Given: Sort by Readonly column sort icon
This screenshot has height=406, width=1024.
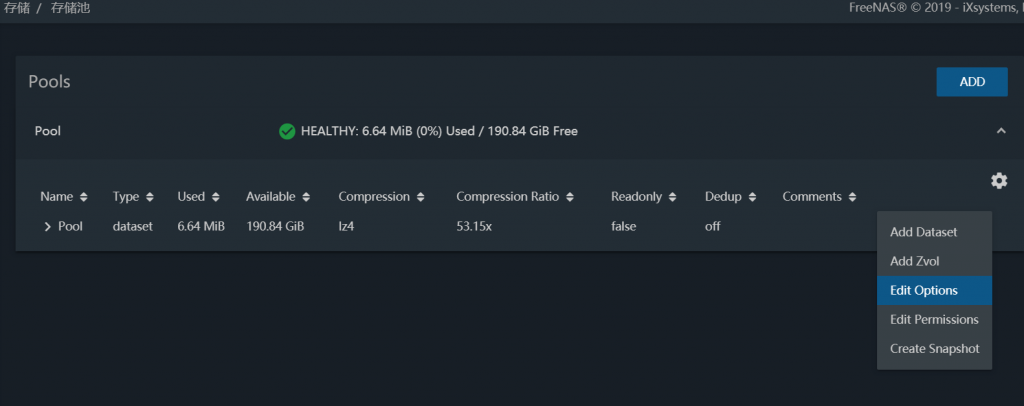Looking at the screenshot, I should point(672,197).
